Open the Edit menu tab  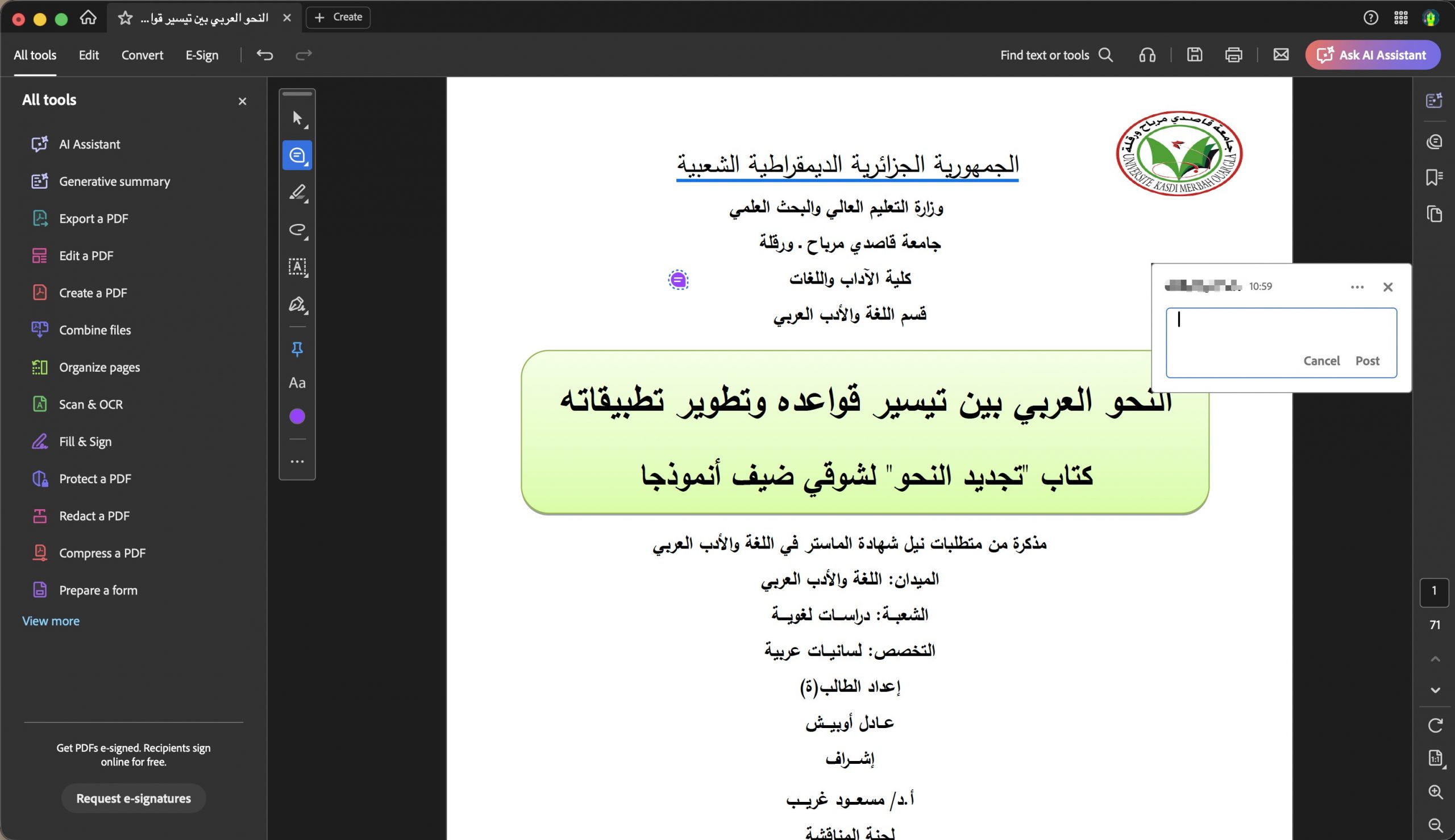tap(89, 55)
